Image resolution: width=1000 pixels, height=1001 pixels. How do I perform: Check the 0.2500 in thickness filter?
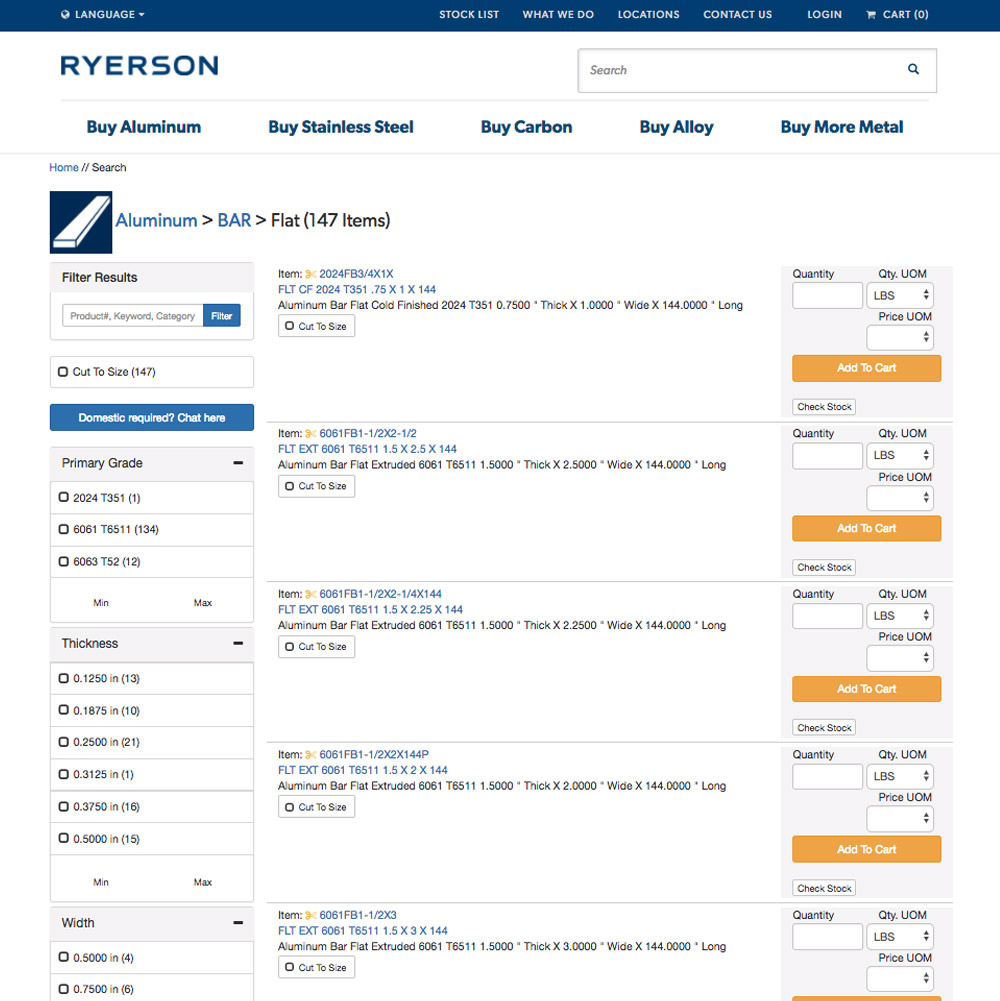(x=63, y=742)
